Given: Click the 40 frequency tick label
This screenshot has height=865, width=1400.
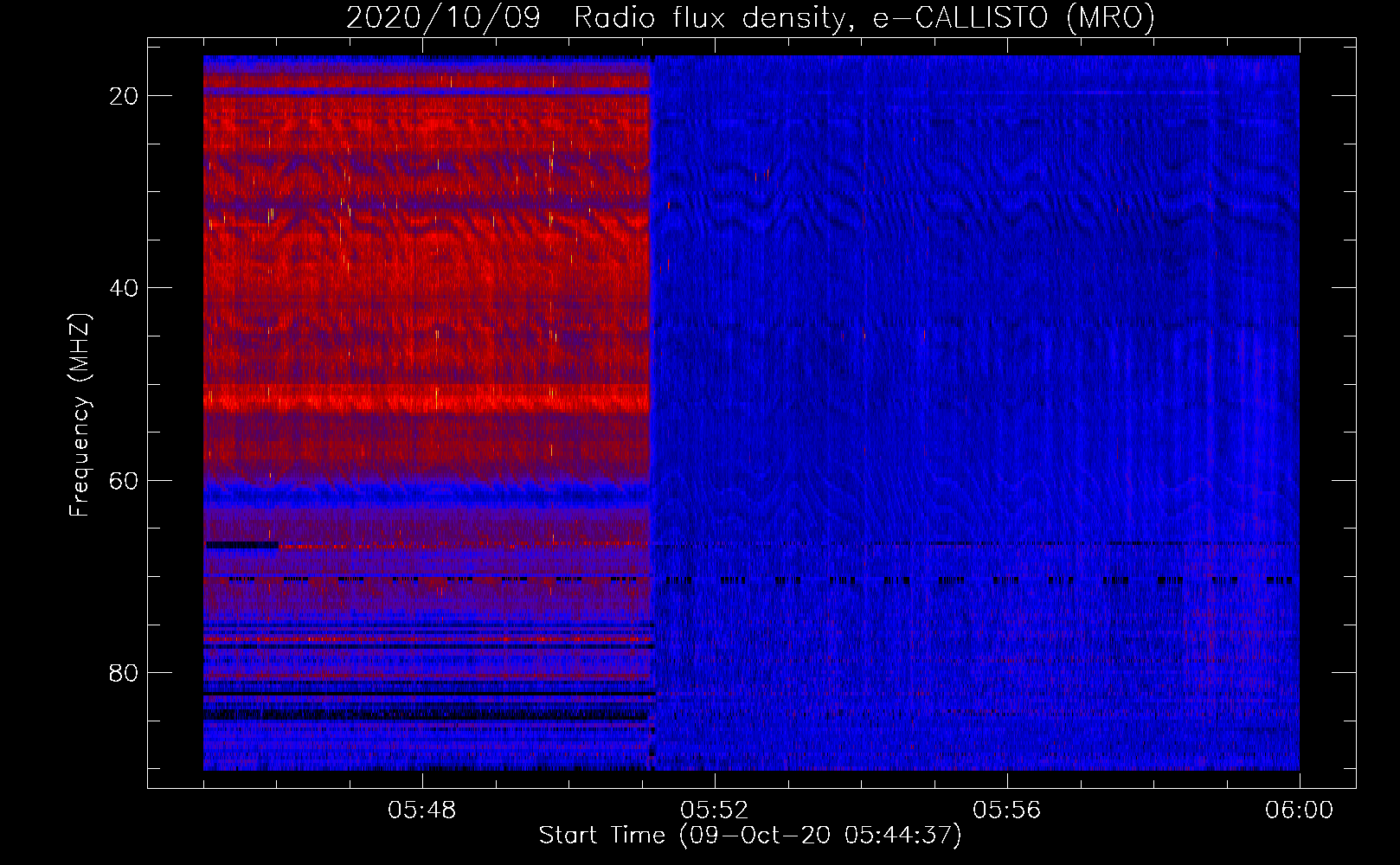Looking at the screenshot, I should (x=124, y=288).
